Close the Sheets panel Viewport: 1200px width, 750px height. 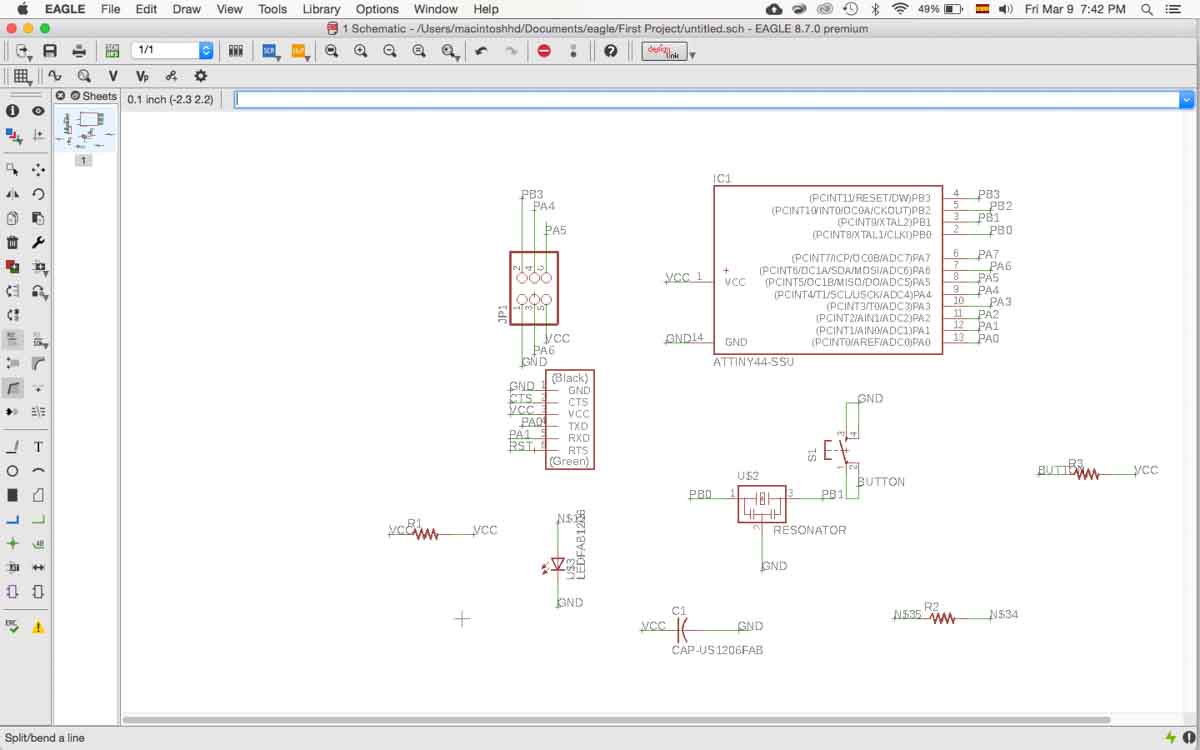click(60, 96)
